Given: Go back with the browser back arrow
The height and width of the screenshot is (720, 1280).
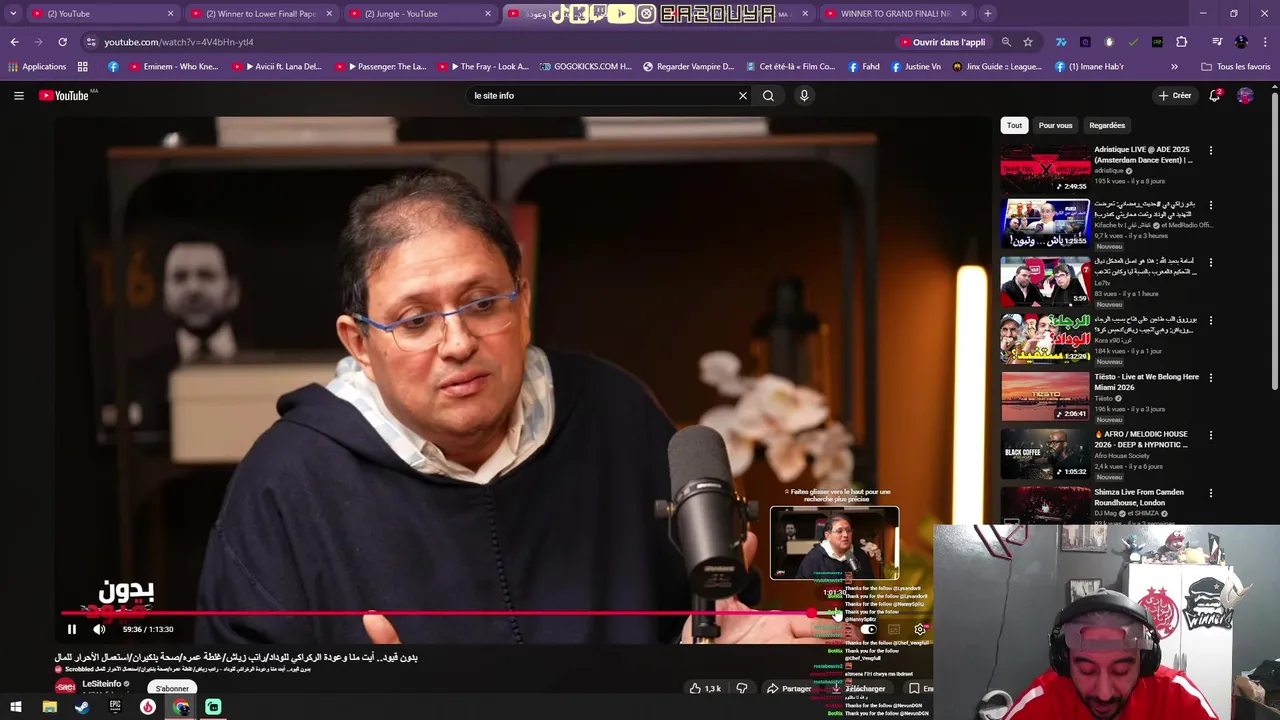Looking at the screenshot, I should pos(14,42).
